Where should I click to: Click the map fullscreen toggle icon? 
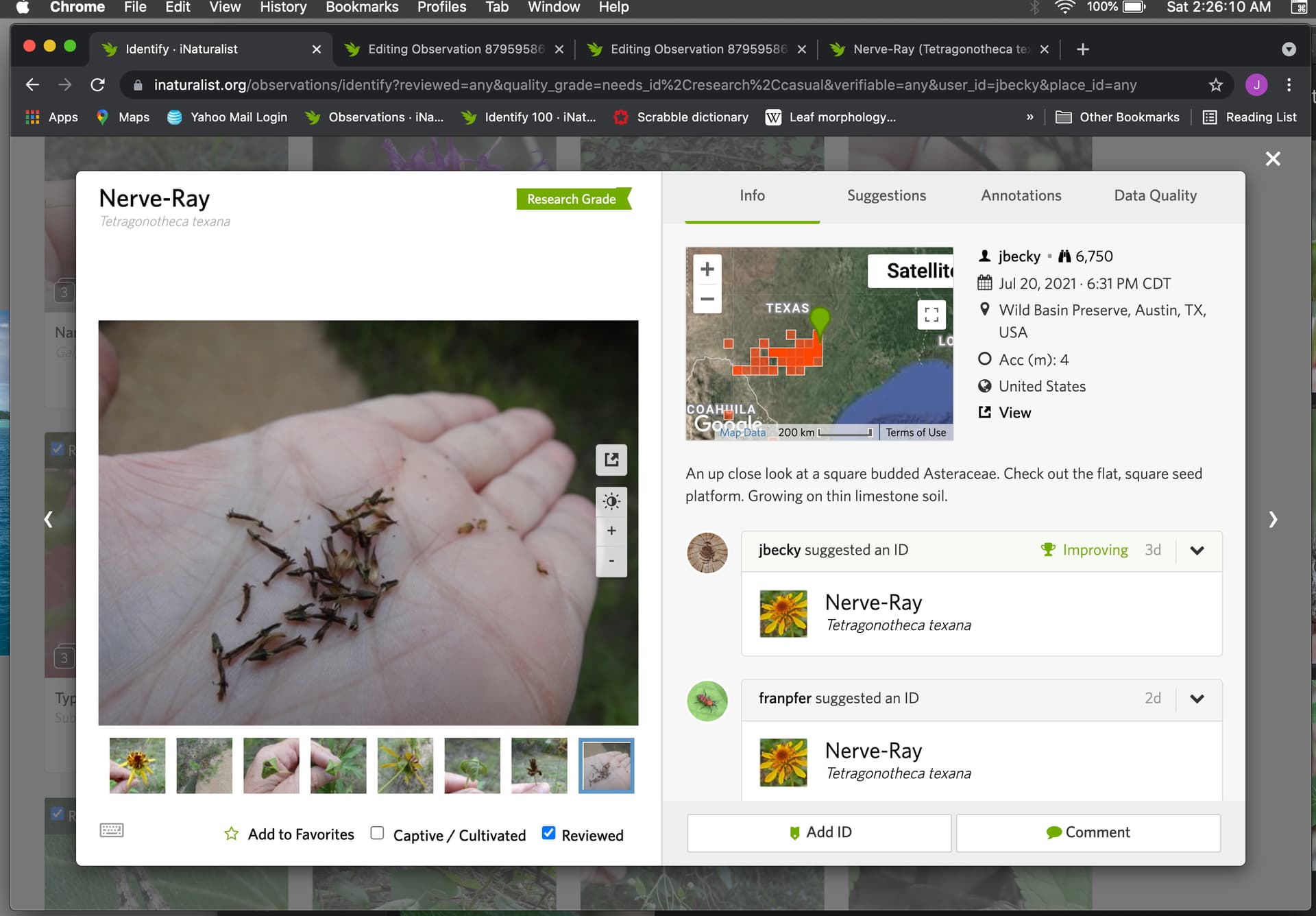pos(931,315)
